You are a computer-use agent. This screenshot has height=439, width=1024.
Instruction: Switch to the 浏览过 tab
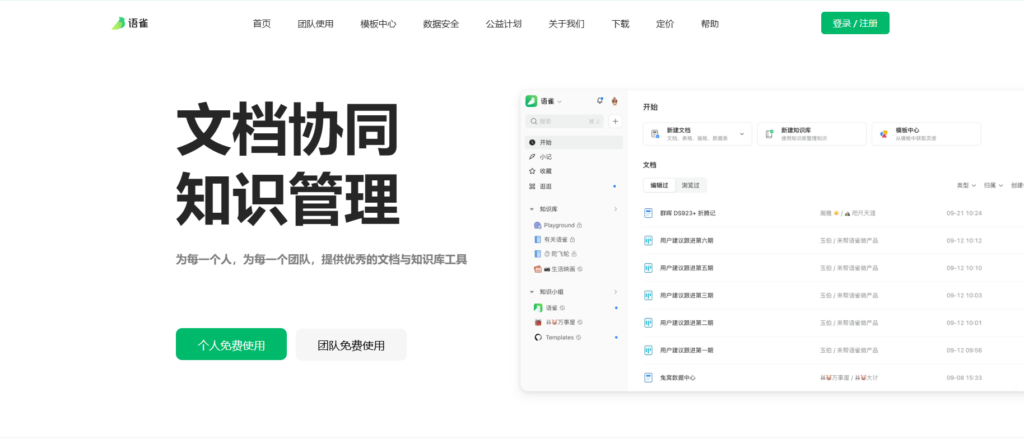coord(690,186)
